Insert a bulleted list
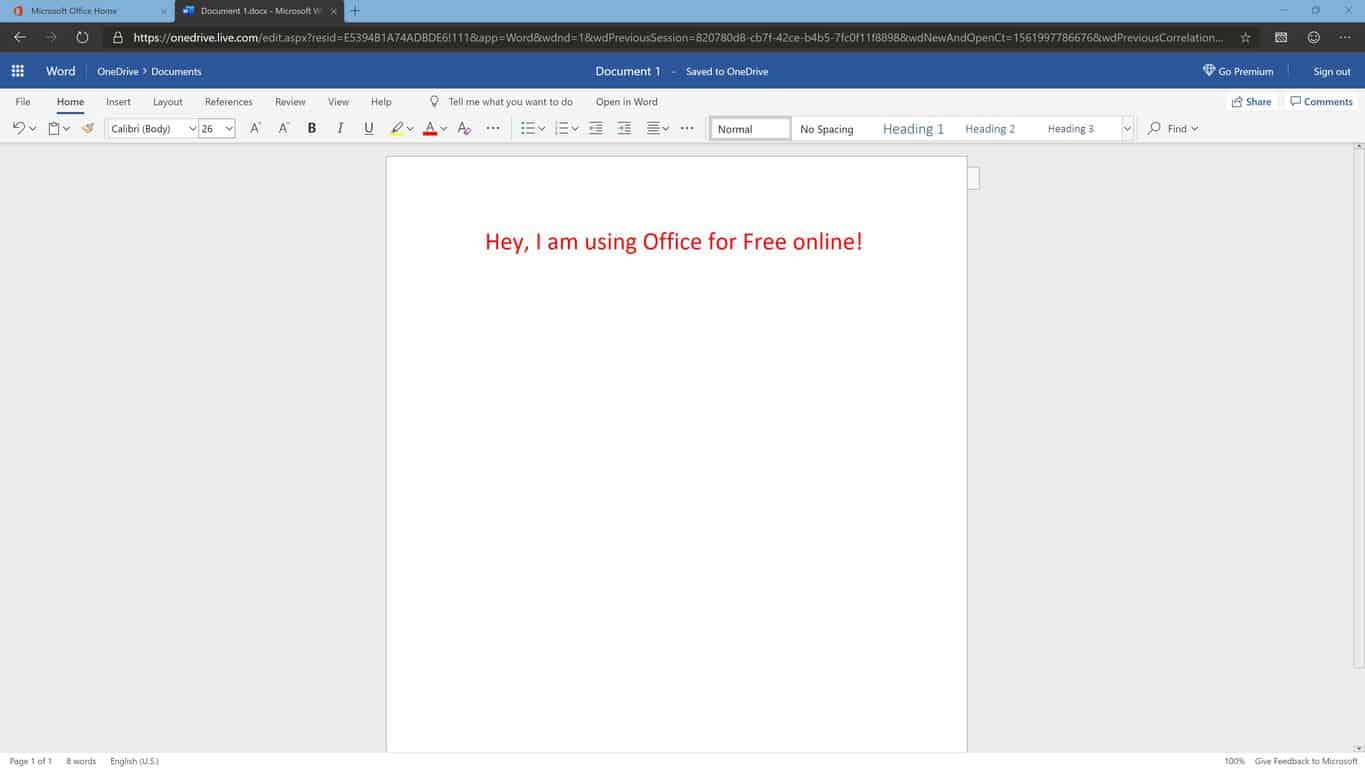1365x768 pixels. tap(528, 128)
